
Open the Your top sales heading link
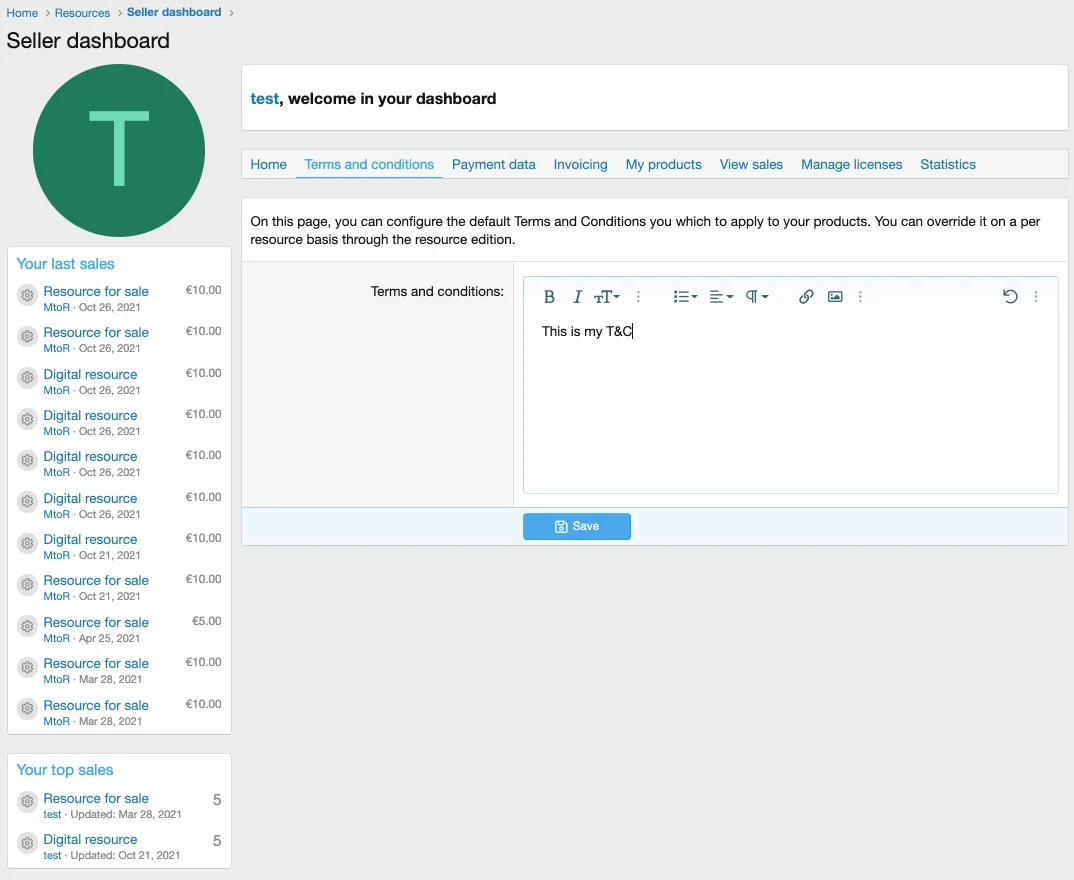click(64, 770)
